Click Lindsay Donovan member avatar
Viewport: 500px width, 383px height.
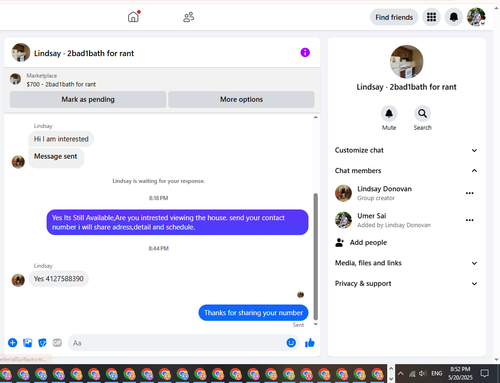(x=343, y=193)
